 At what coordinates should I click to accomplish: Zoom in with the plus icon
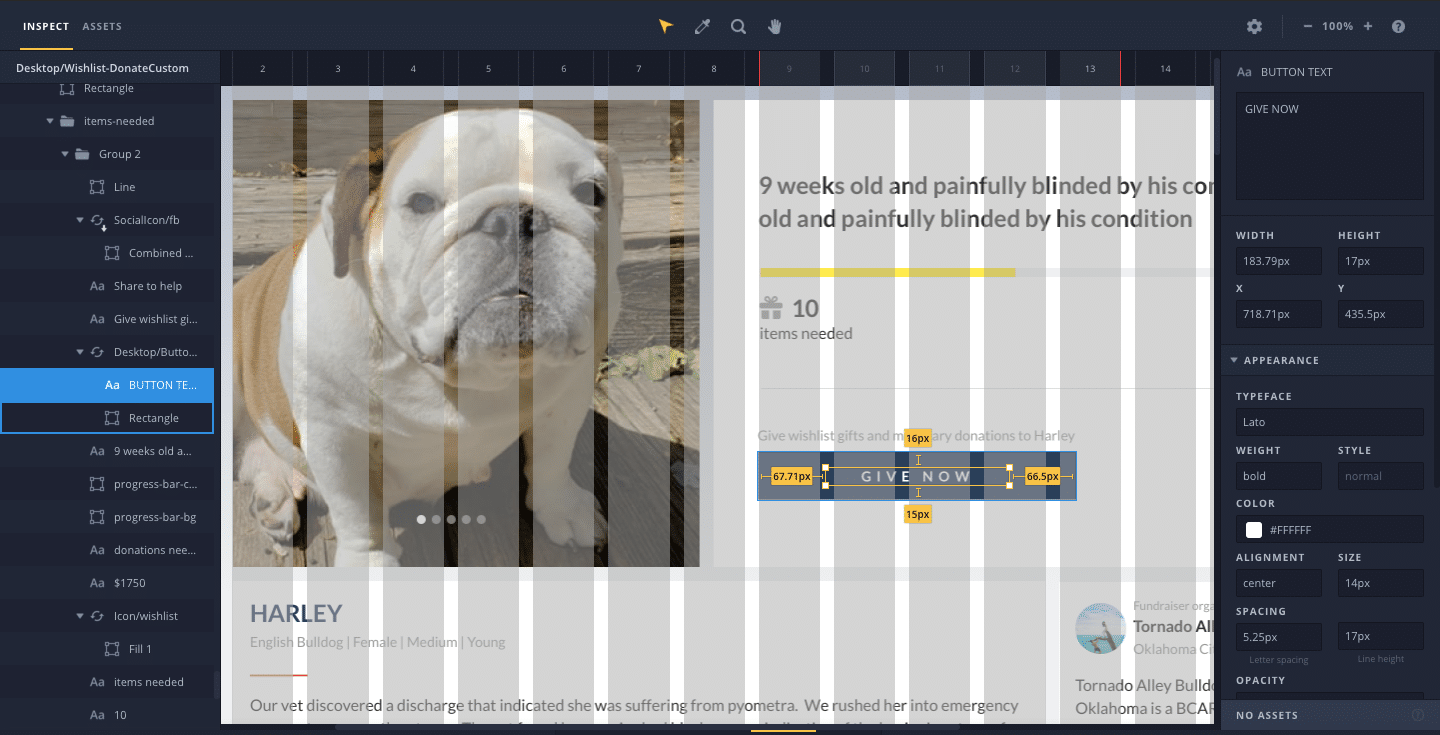coord(1367,26)
